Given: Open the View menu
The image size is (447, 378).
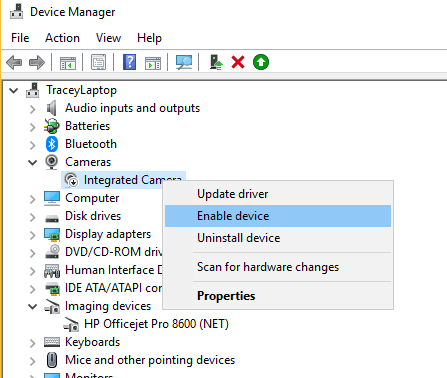Looking at the screenshot, I should tap(108, 38).
